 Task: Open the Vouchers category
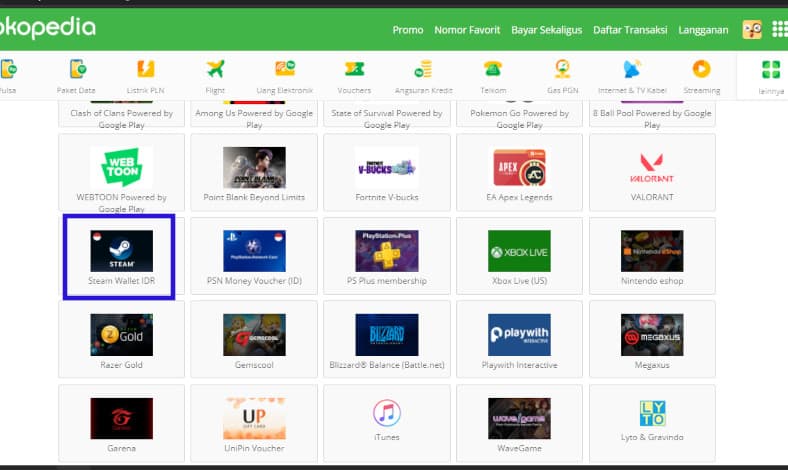(354, 76)
